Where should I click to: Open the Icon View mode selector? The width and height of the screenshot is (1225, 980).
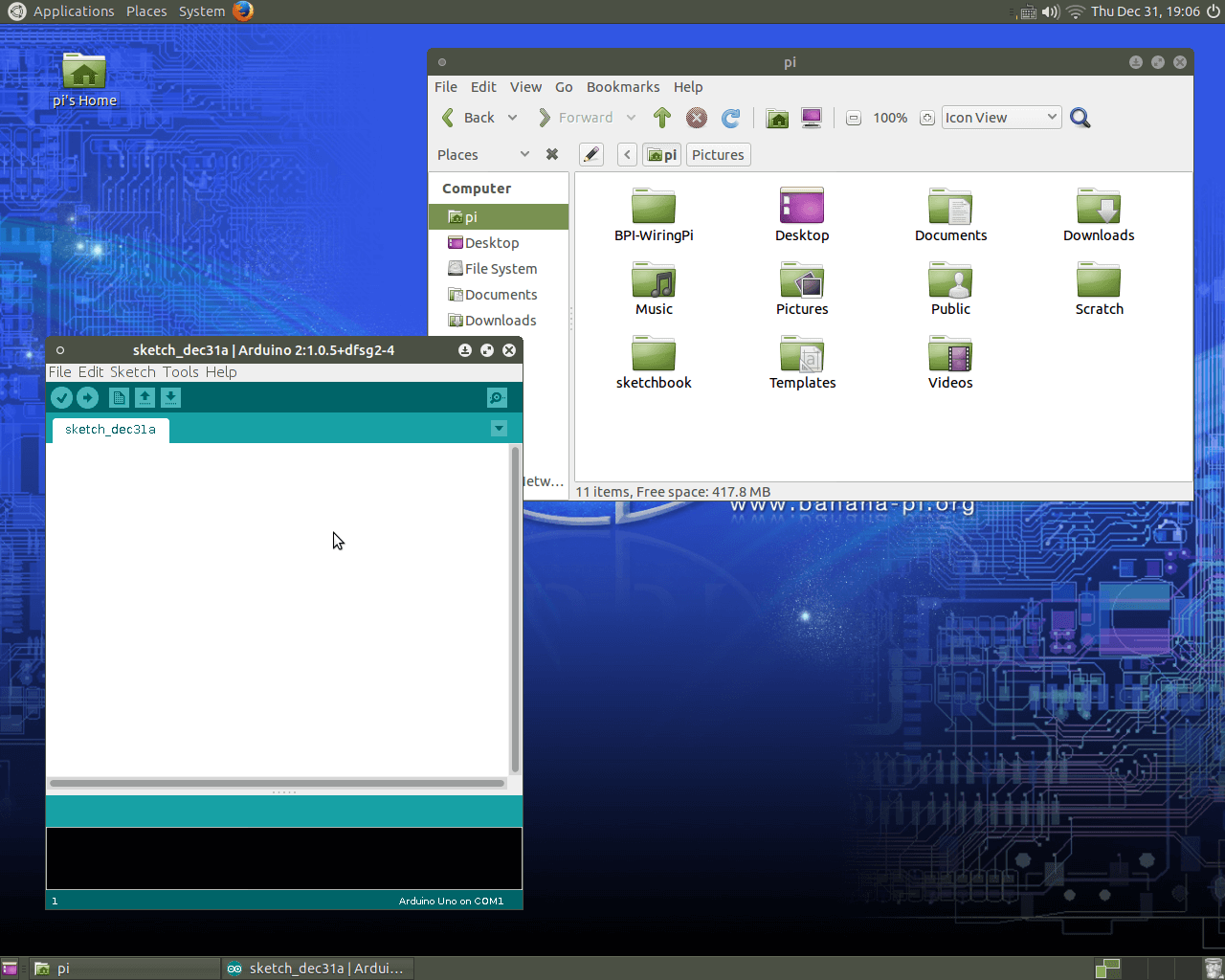tap(1001, 117)
